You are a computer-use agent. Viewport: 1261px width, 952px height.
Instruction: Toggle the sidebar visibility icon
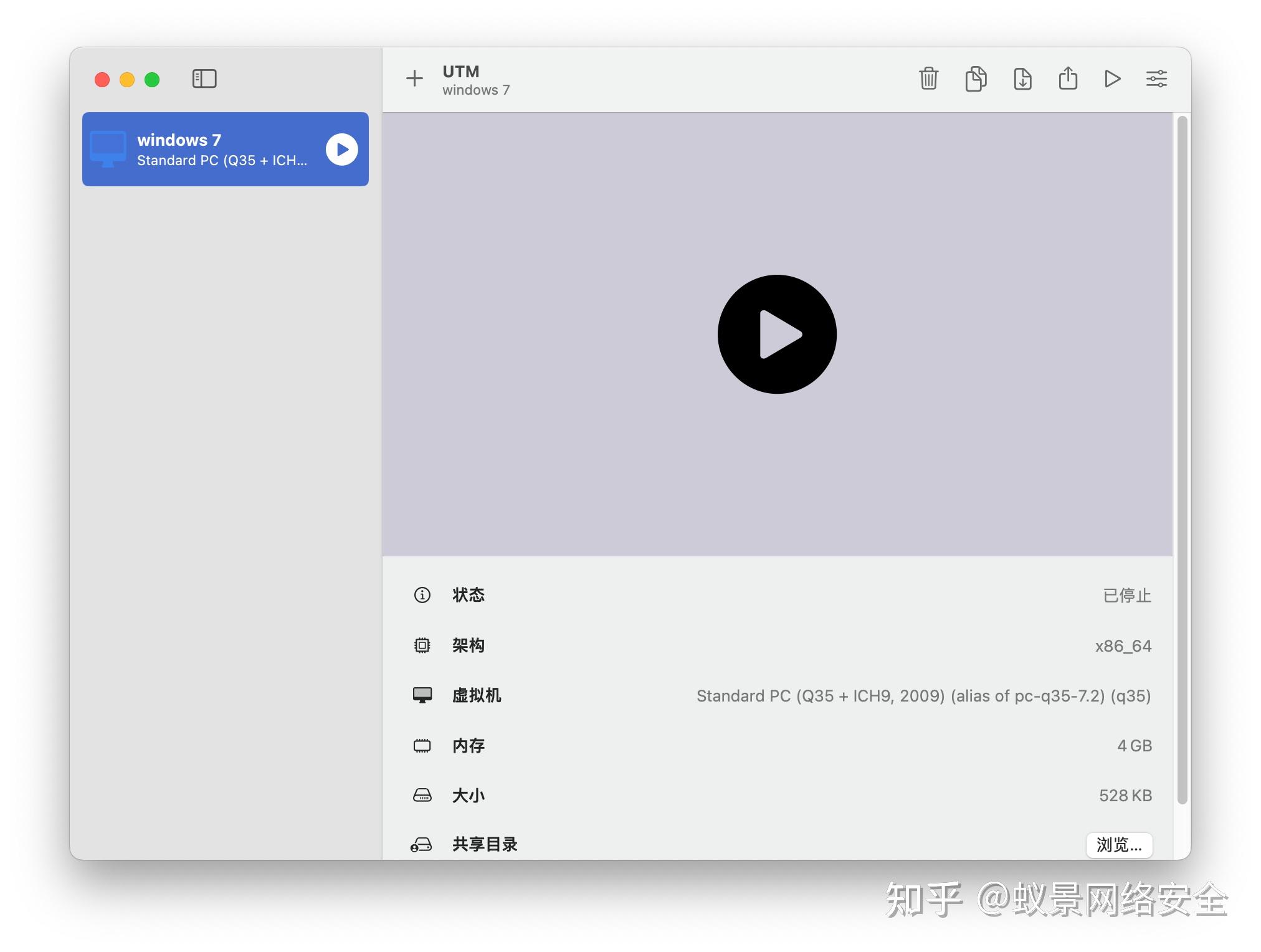[x=204, y=79]
